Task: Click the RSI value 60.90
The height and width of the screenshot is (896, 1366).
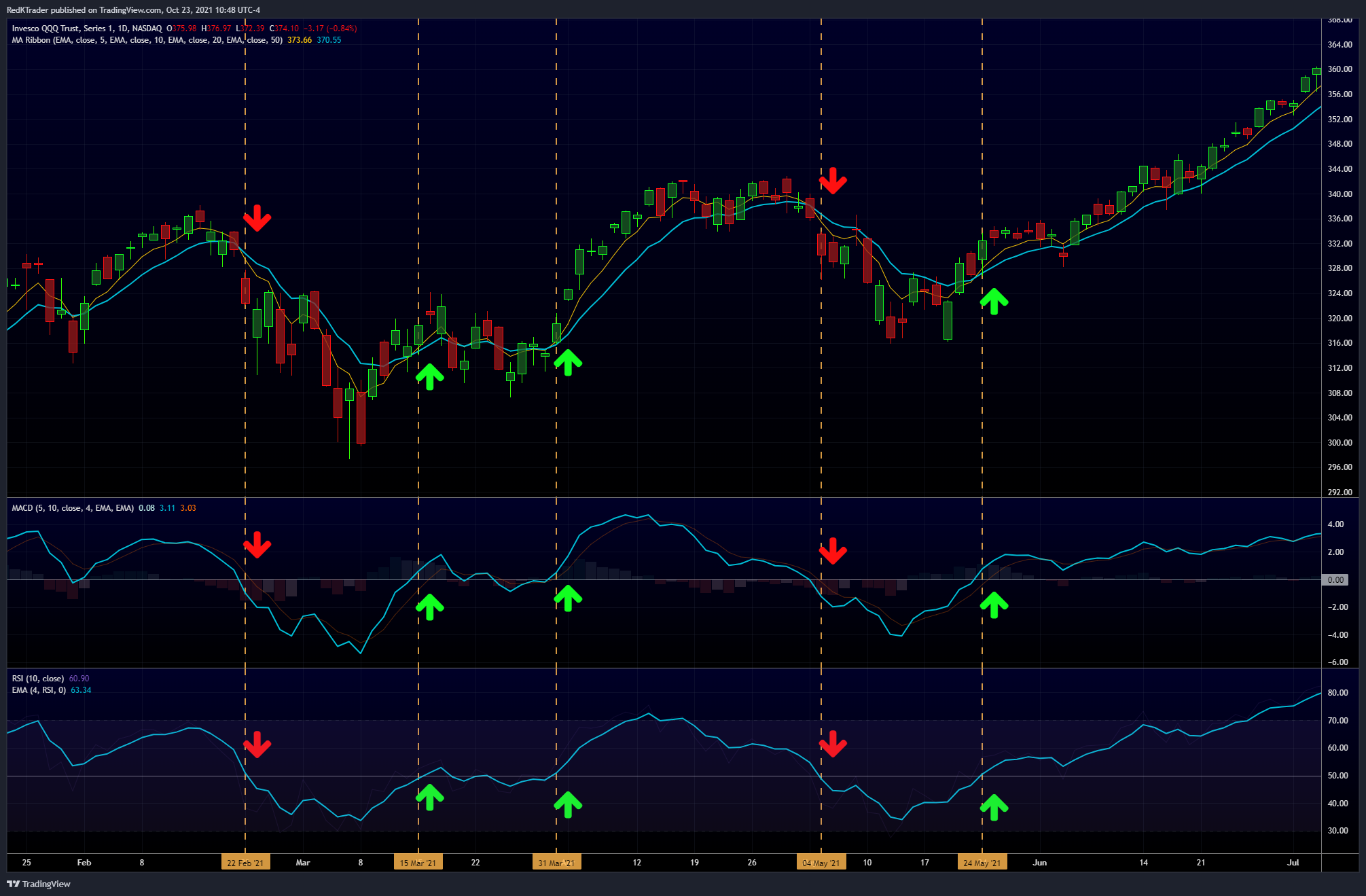Action: 79,679
